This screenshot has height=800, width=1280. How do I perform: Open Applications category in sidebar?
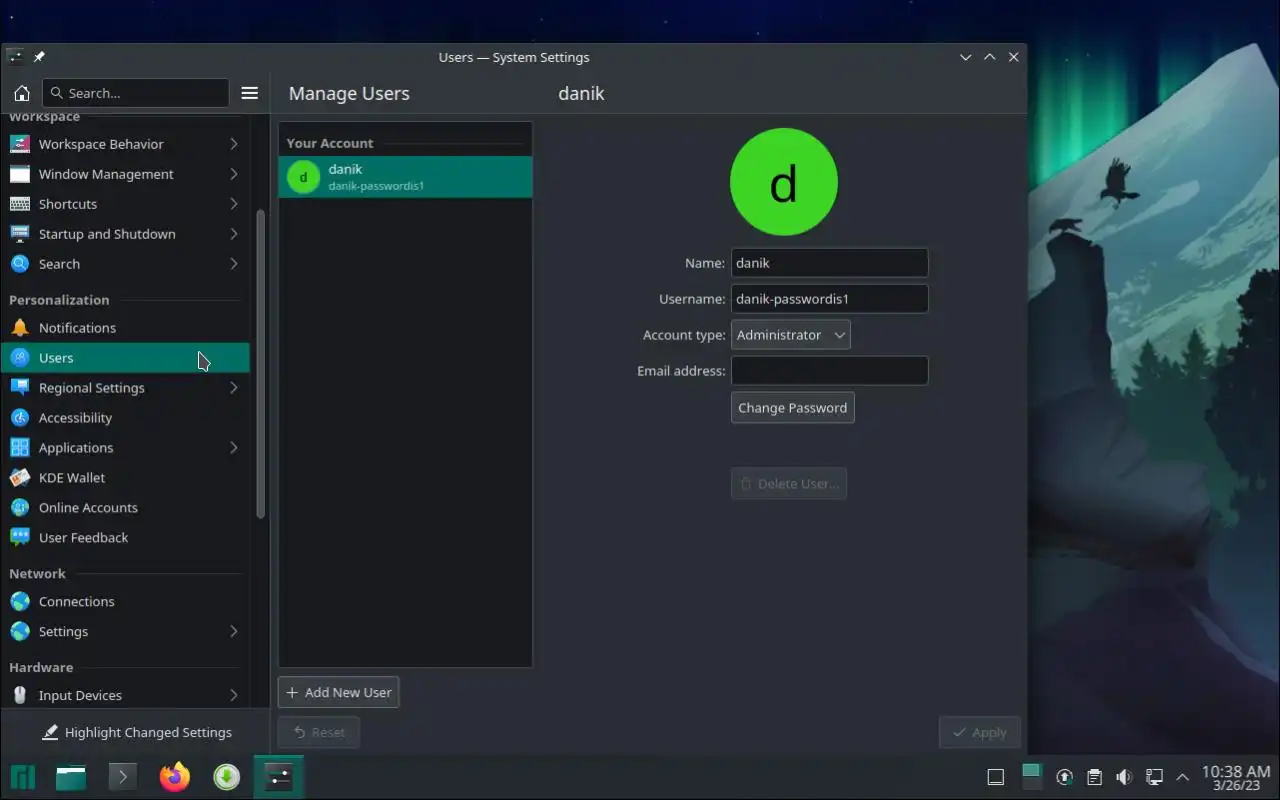click(x=125, y=448)
